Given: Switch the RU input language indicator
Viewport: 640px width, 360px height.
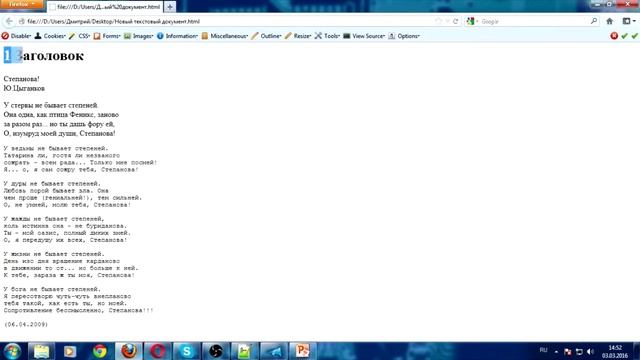Looking at the screenshot, I should tap(543, 350).
